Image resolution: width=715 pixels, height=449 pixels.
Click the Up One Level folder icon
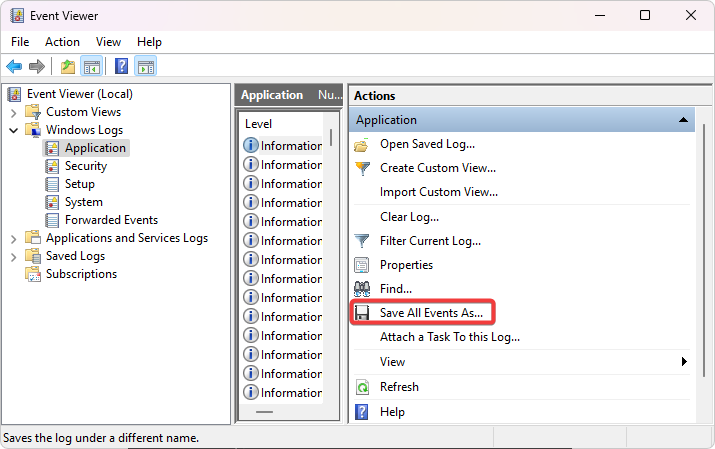[67, 67]
